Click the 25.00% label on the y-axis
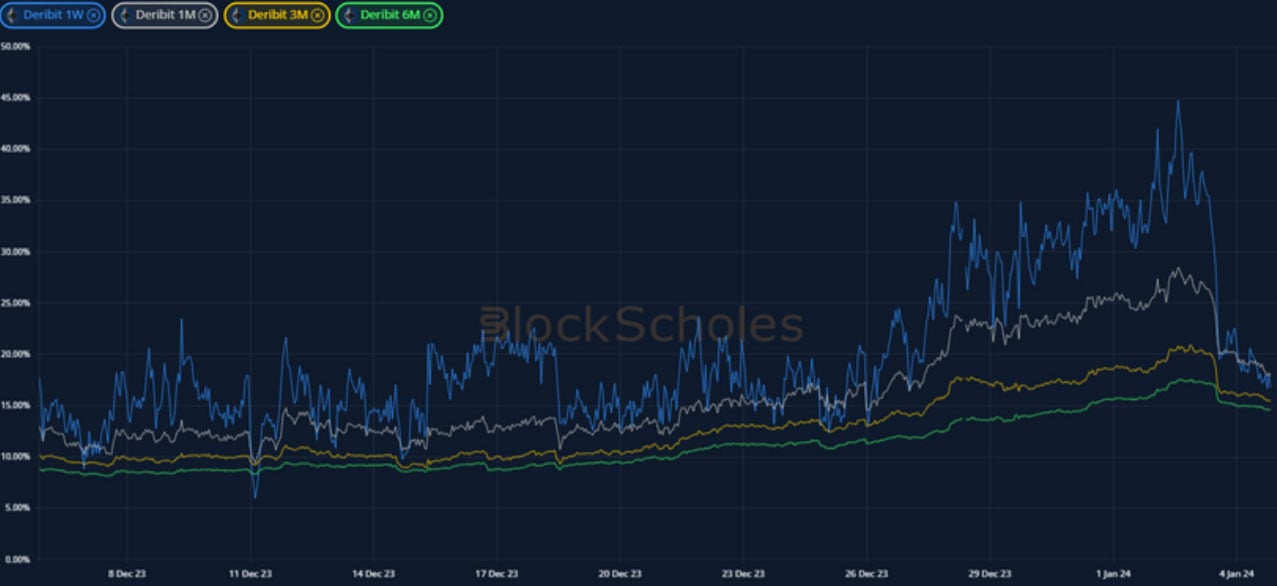Image resolution: width=1277 pixels, height=586 pixels. coord(16,303)
